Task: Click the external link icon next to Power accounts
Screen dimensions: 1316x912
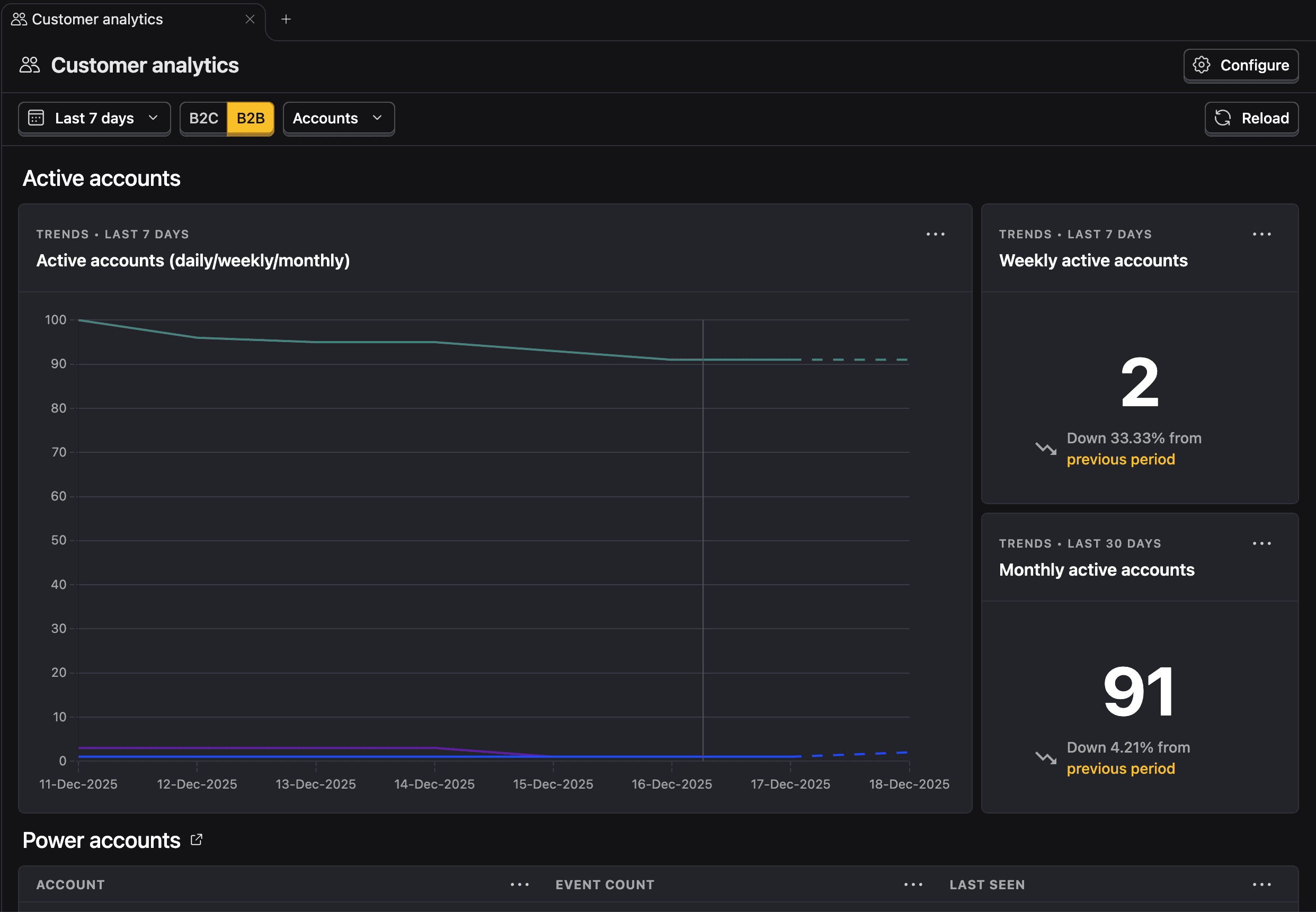Action: (197, 839)
